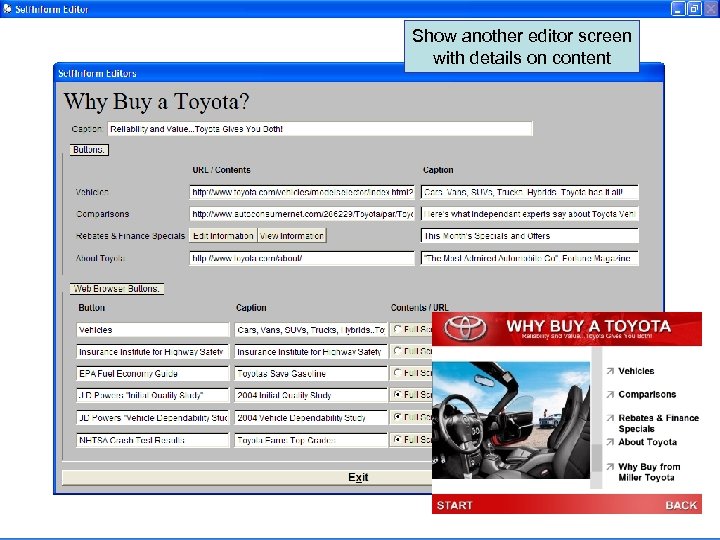This screenshot has height=540, width=720.
Task: Click the 2004 Initial Quality Study caption field
Action: (x=311, y=395)
